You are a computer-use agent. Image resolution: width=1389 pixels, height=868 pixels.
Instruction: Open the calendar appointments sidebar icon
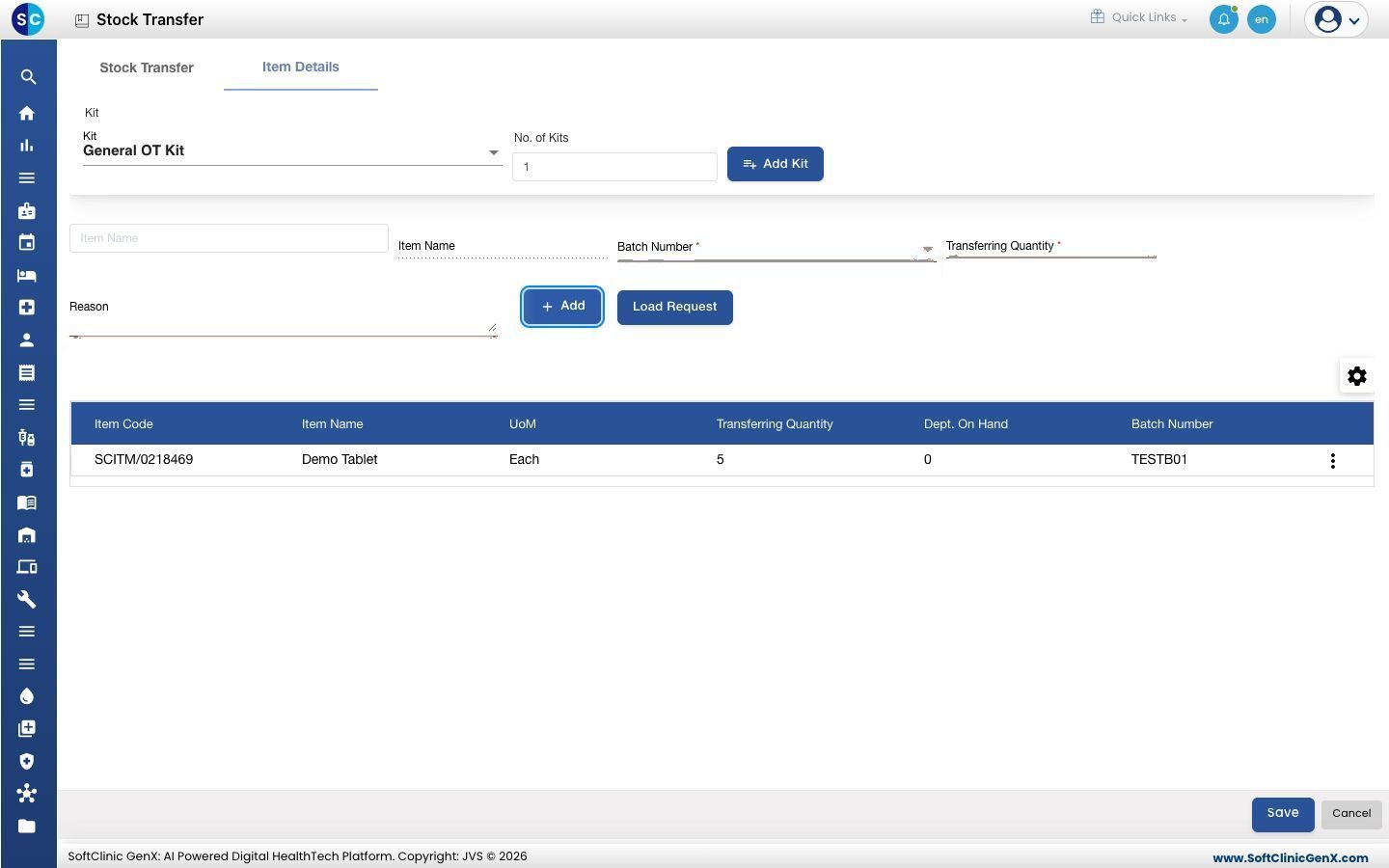[x=27, y=242]
